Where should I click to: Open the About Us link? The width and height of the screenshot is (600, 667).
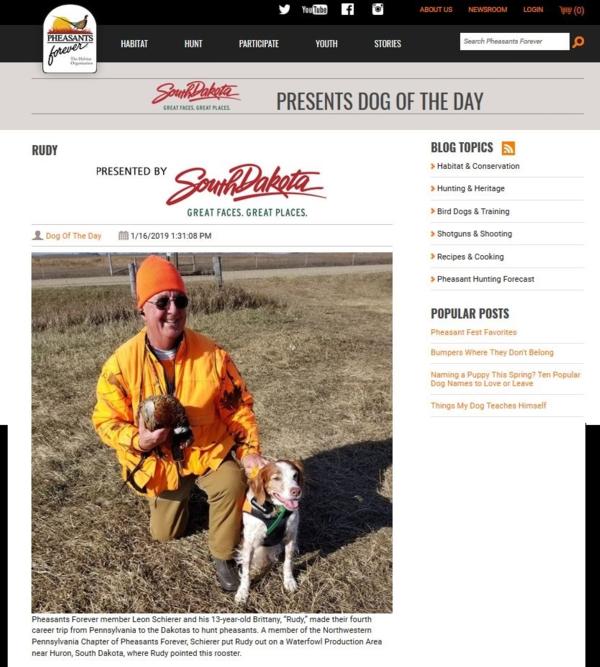tap(436, 10)
